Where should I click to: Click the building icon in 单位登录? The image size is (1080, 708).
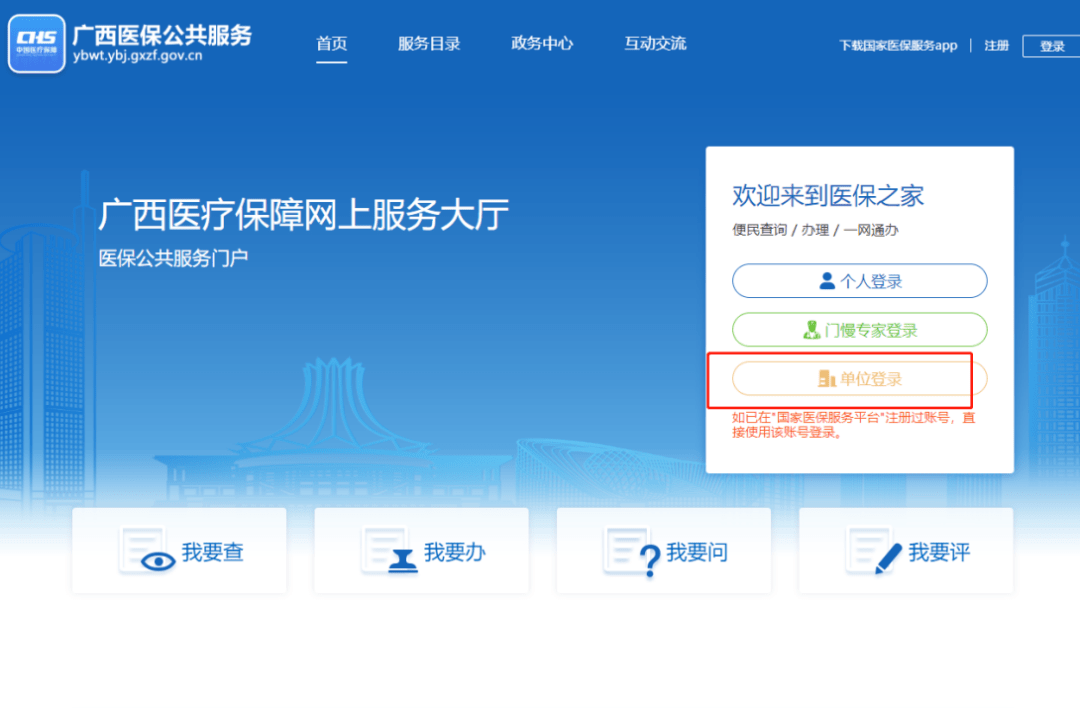point(827,378)
